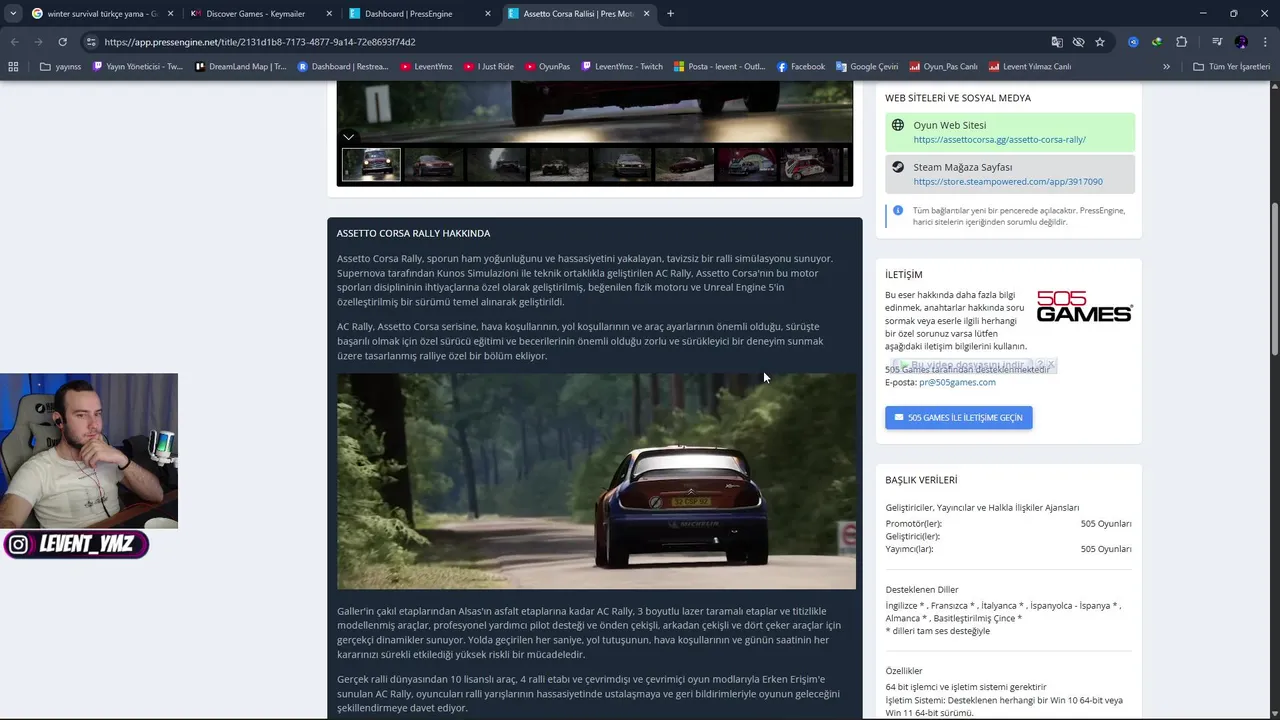Select the eighth white rally car thumbnail

811,165
